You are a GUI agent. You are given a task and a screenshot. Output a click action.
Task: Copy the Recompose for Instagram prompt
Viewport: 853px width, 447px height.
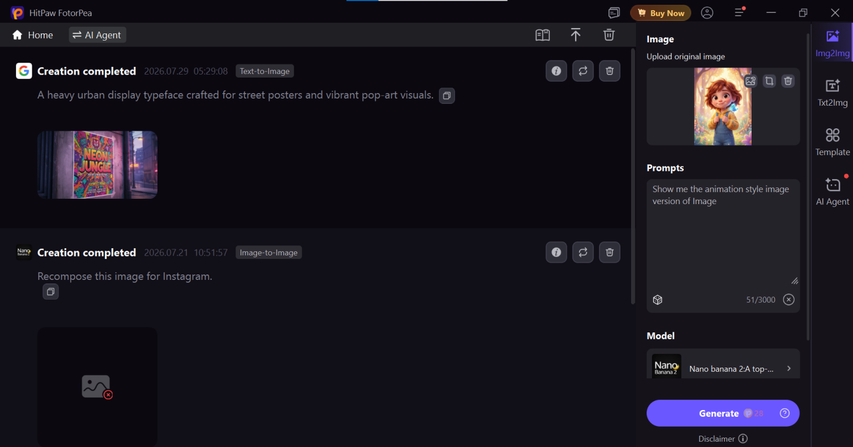coord(51,292)
